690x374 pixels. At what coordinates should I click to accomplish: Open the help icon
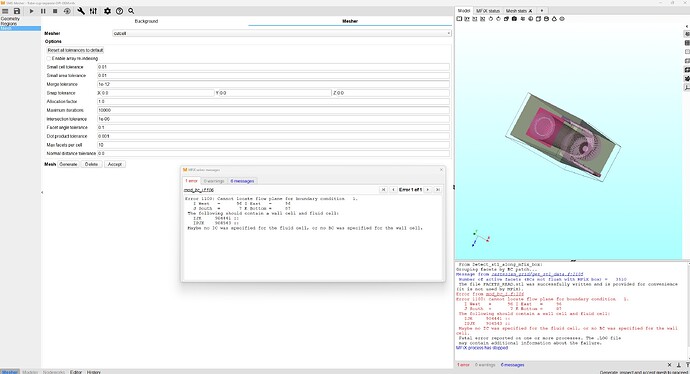point(119,11)
